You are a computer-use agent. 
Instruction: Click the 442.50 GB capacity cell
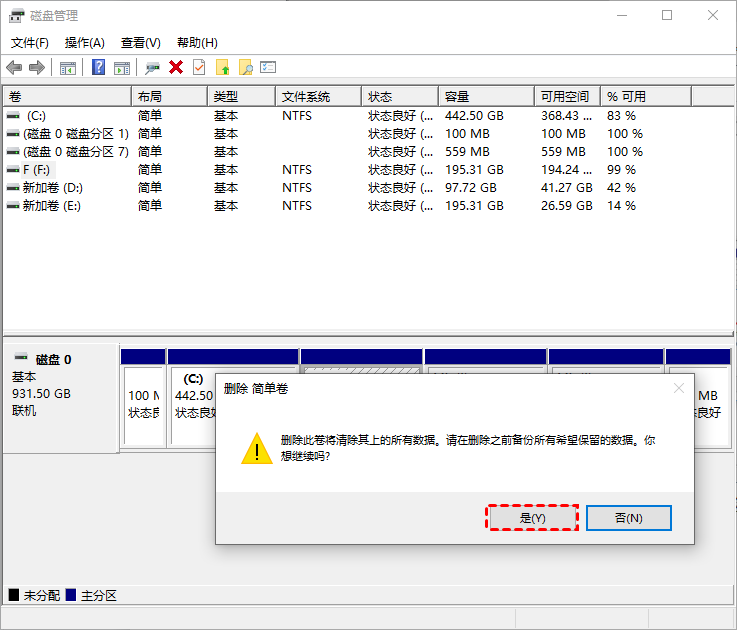point(474,116)
